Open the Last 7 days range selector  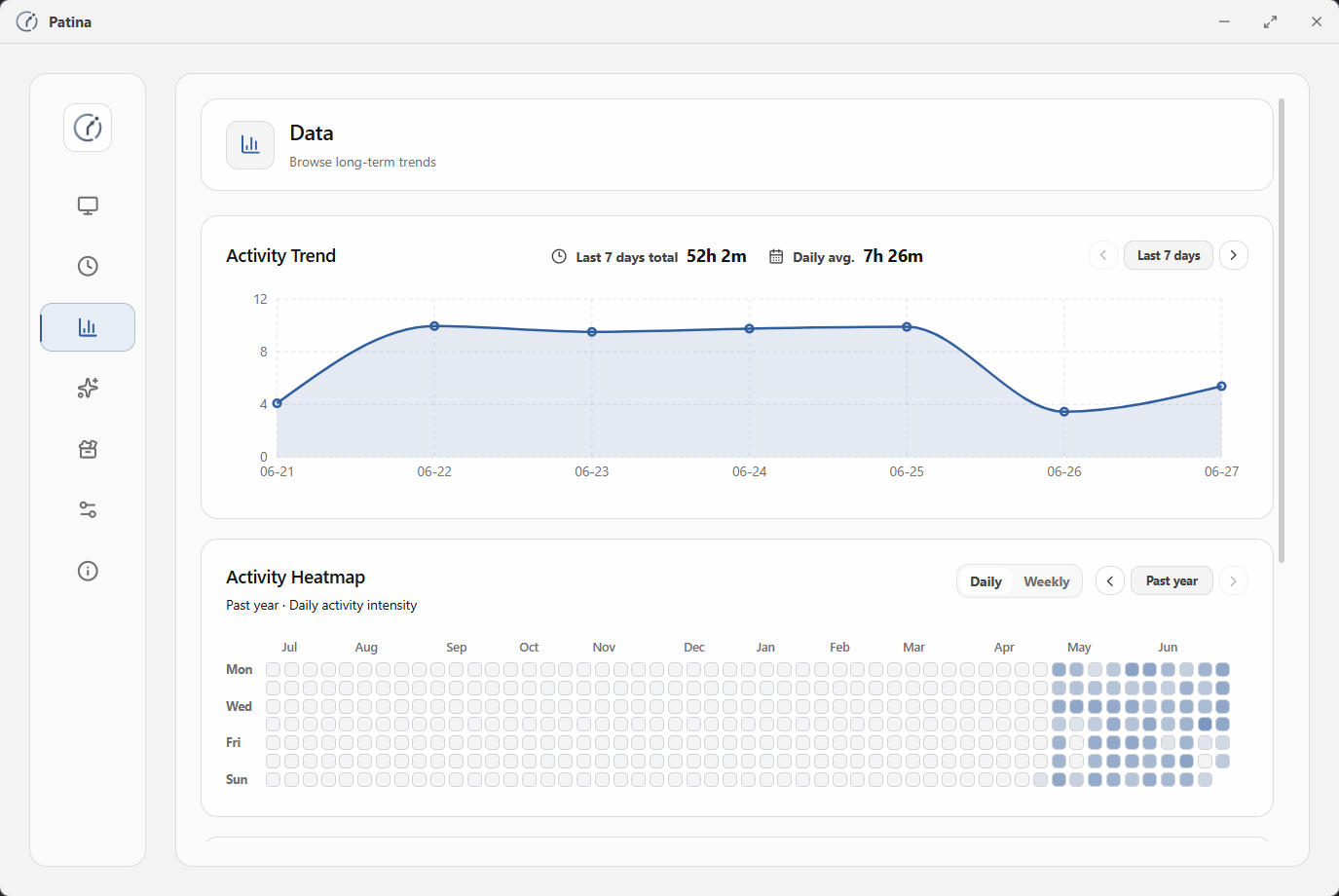(1169, 255)
